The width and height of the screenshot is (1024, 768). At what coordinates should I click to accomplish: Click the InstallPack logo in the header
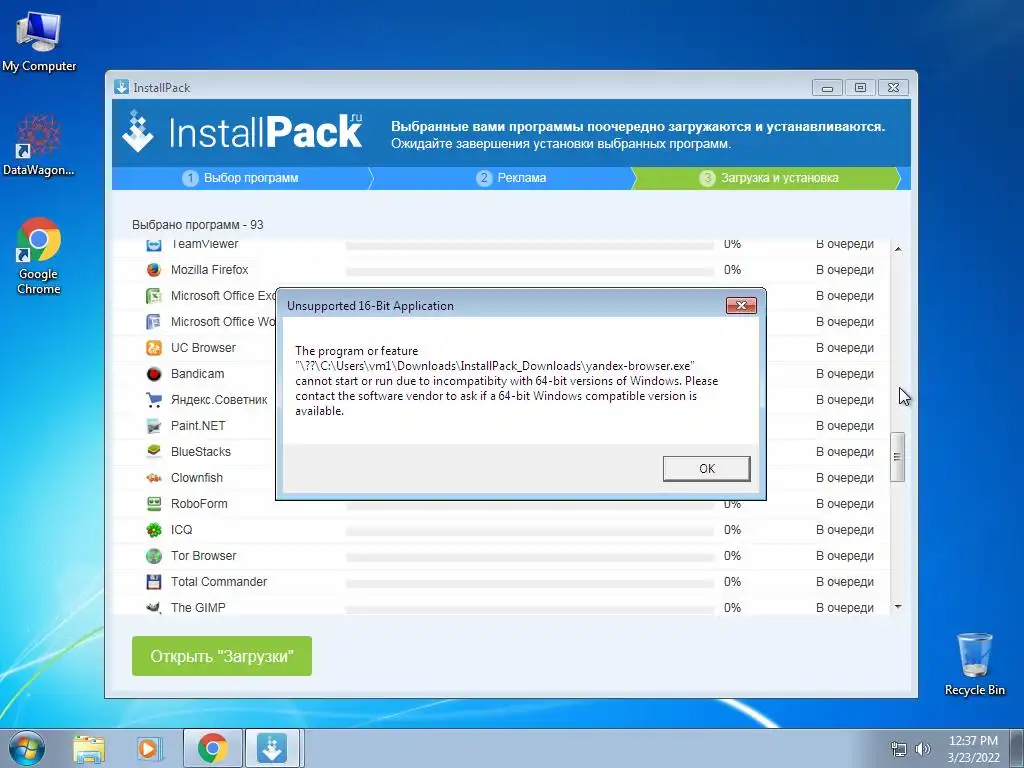click(x=242, y=132)
